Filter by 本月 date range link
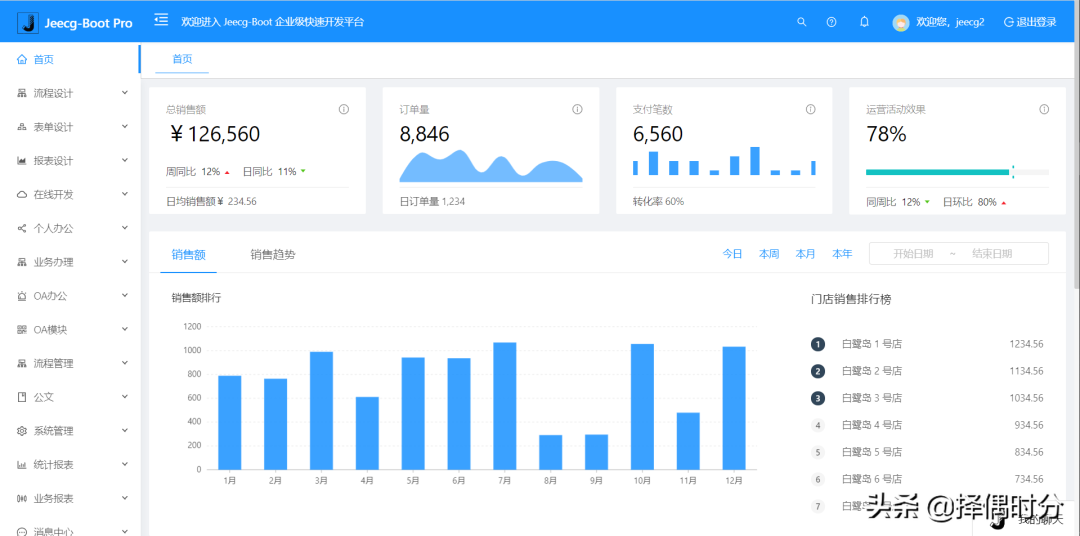This screenshot has width=1080, height=536. pyautogui.click(x=805, y=254)
